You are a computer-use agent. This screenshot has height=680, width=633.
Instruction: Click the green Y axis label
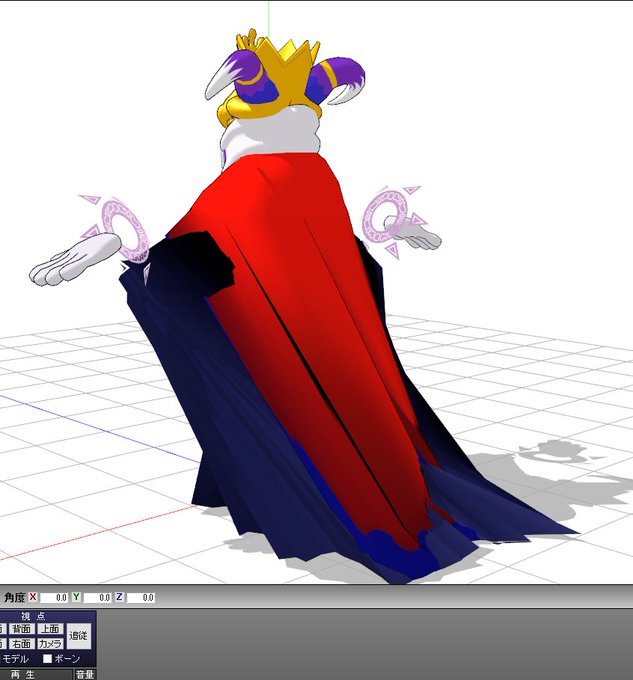pos(76,597)
